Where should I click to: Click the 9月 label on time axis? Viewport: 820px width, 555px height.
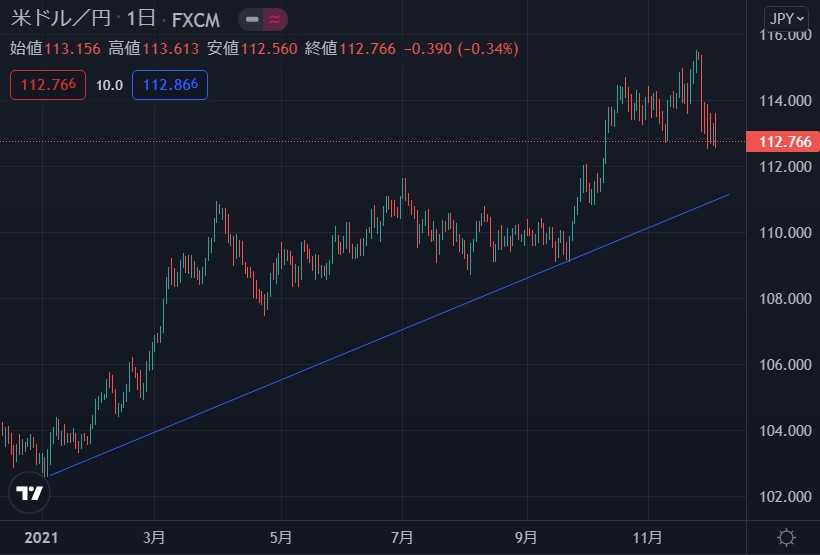pyautogui.click(x=526, y=537)
